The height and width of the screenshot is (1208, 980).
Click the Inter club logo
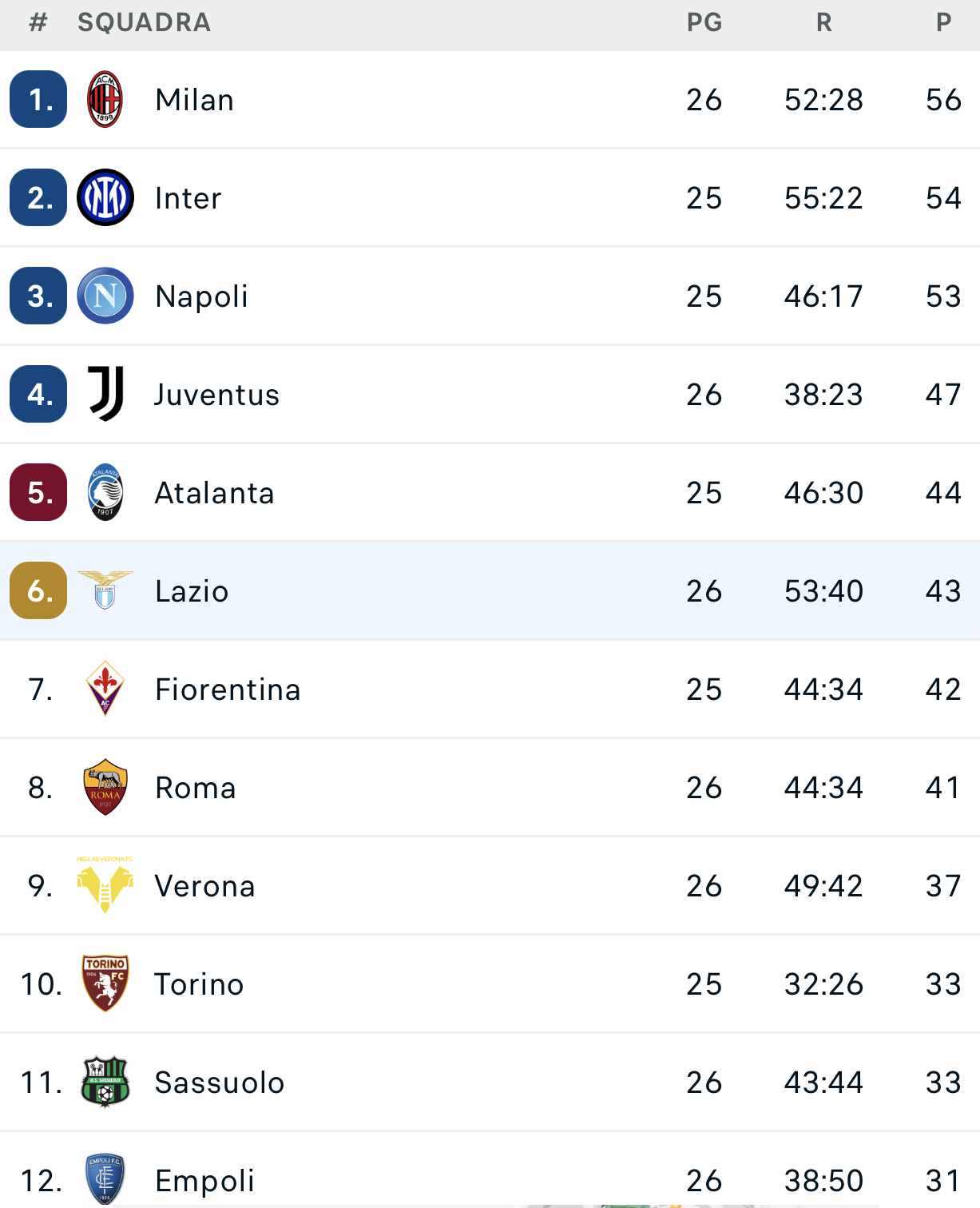click(x=105, y=198)
